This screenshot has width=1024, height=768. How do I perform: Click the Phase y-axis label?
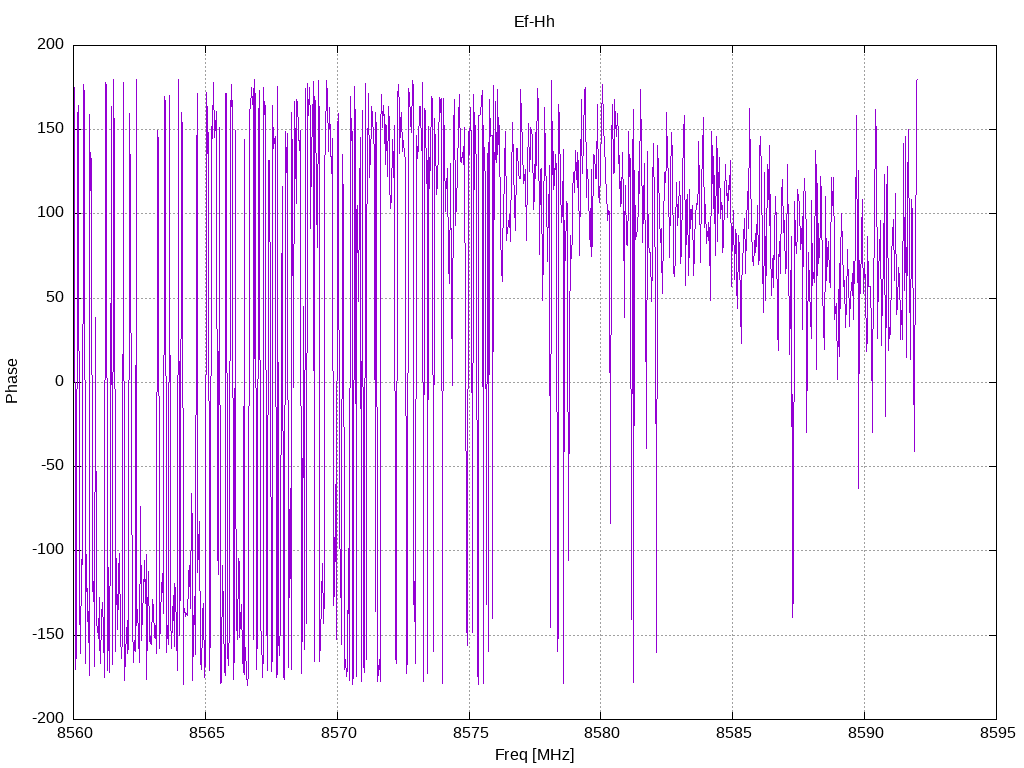(x=12, y=381)
